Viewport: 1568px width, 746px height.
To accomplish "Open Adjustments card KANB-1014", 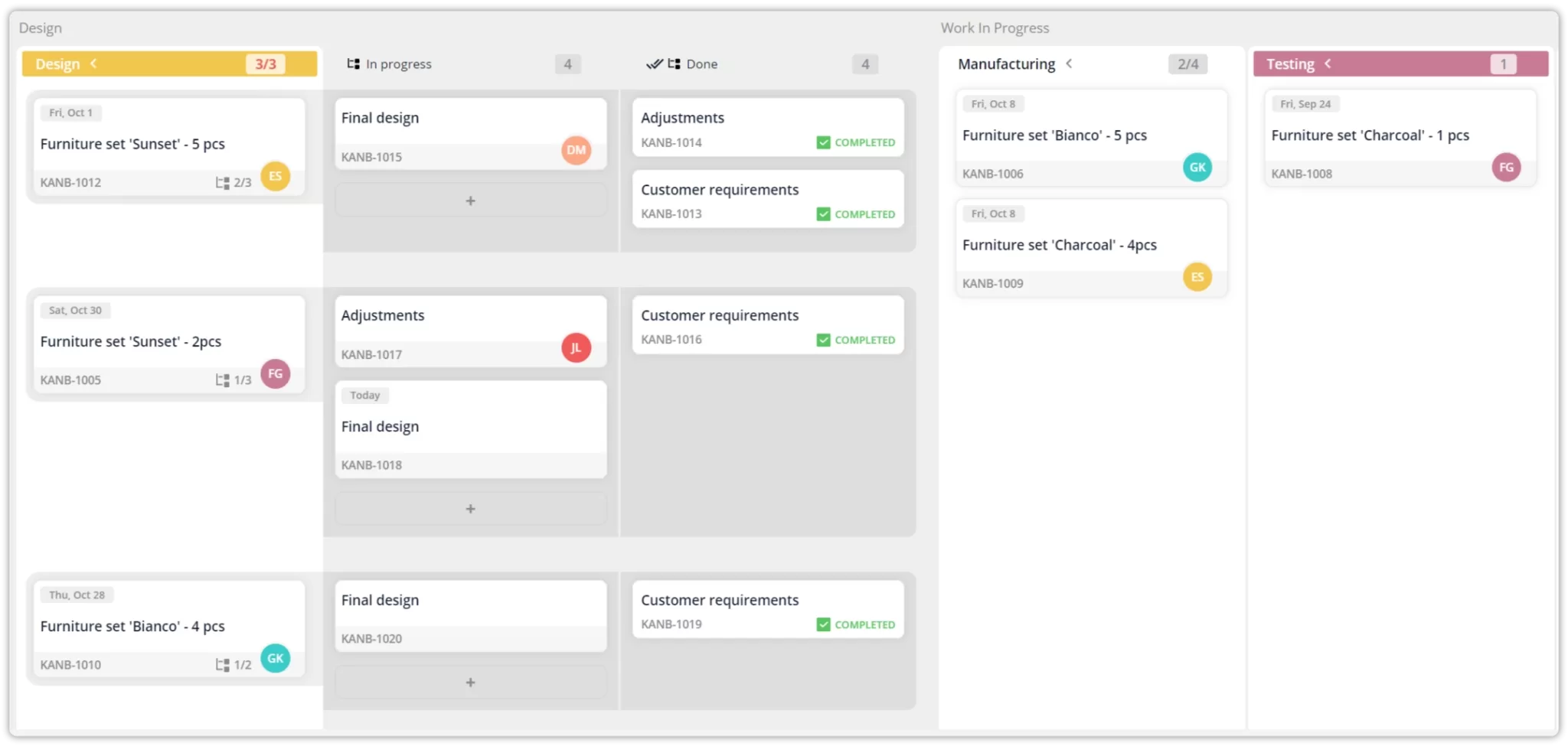I will pyautogui.click(x=768, y=128).
